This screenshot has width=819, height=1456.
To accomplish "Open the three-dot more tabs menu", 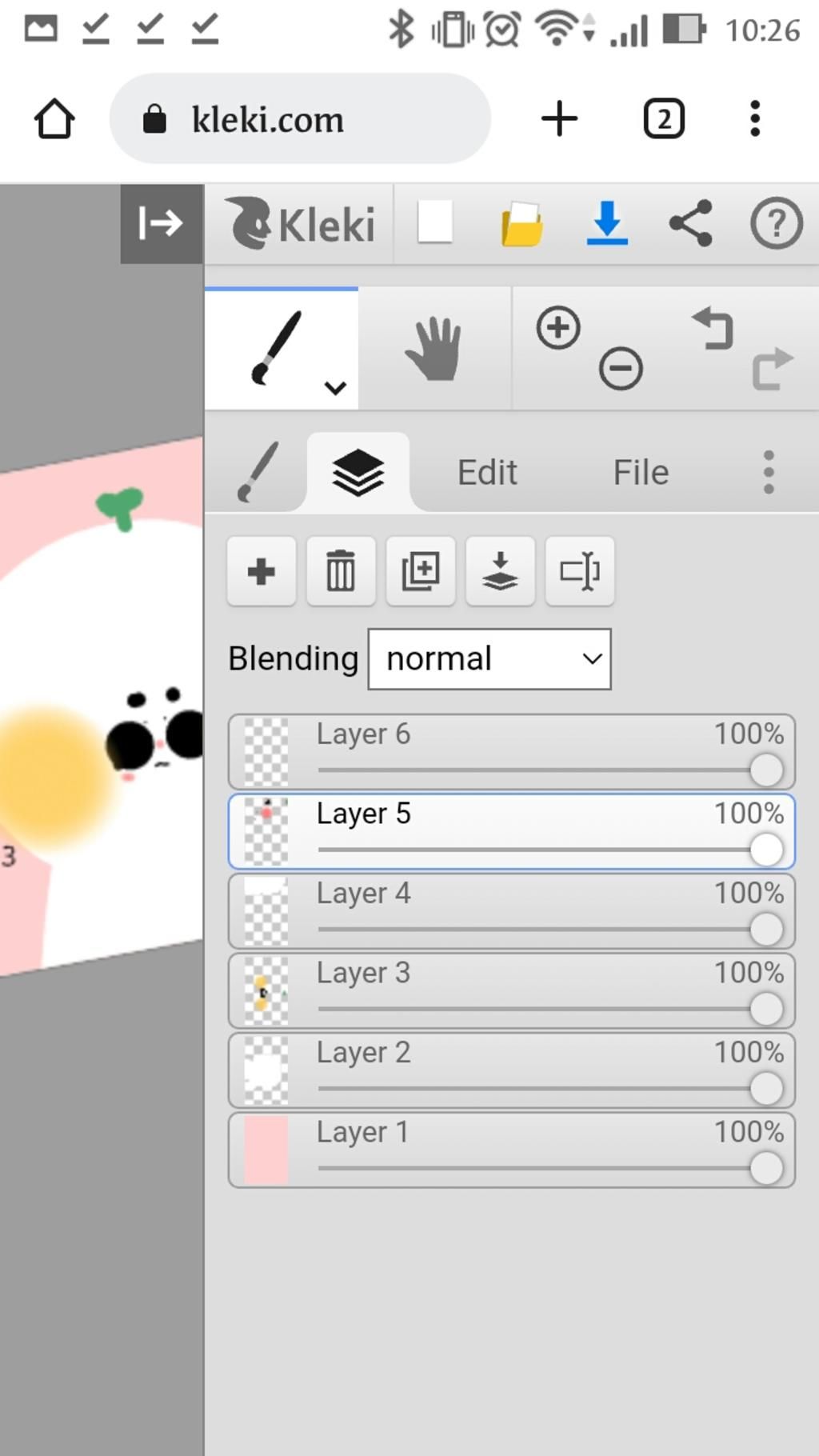I will pos(769,472).
